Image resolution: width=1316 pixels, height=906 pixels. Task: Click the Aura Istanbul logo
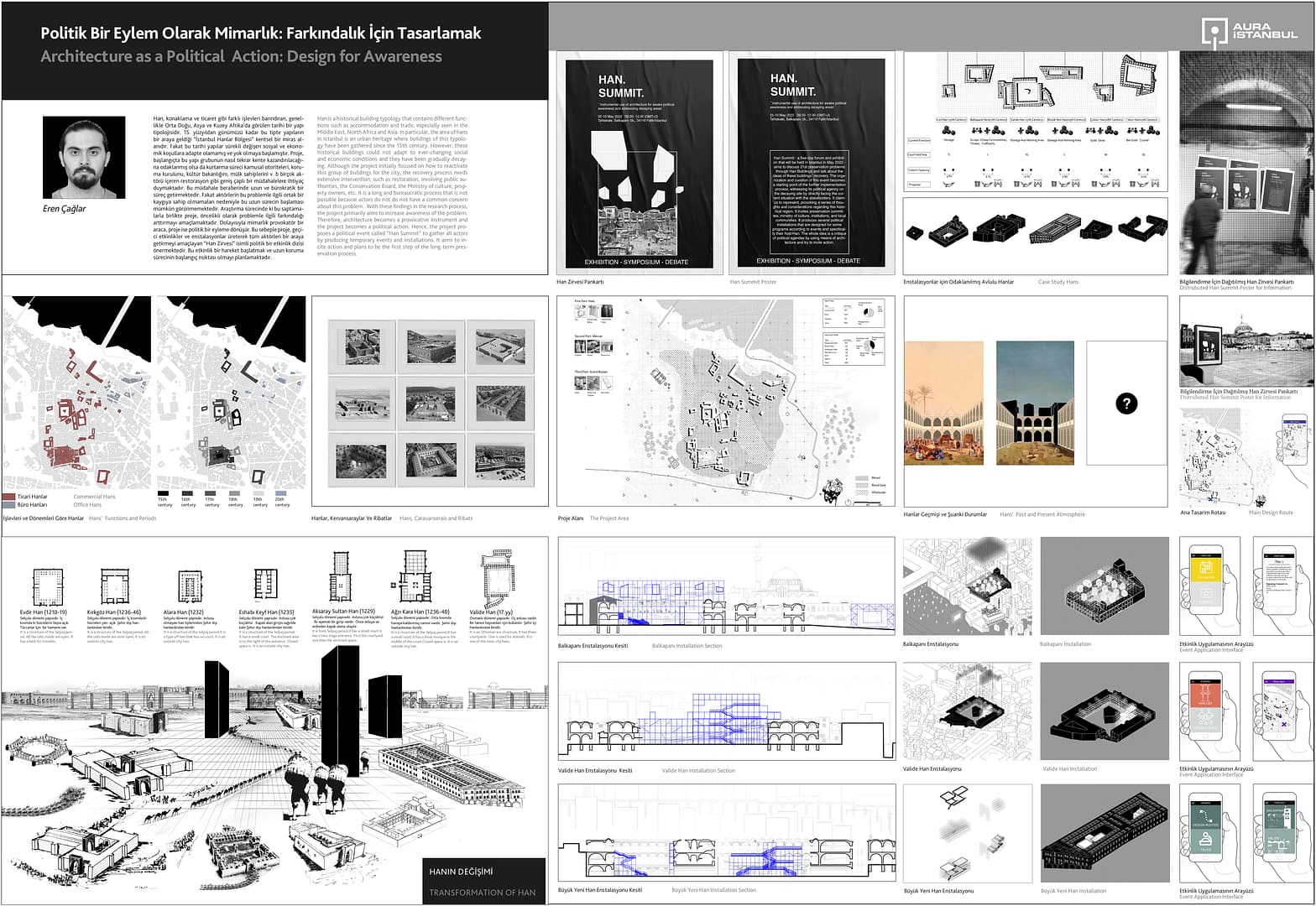point(1249,32)
